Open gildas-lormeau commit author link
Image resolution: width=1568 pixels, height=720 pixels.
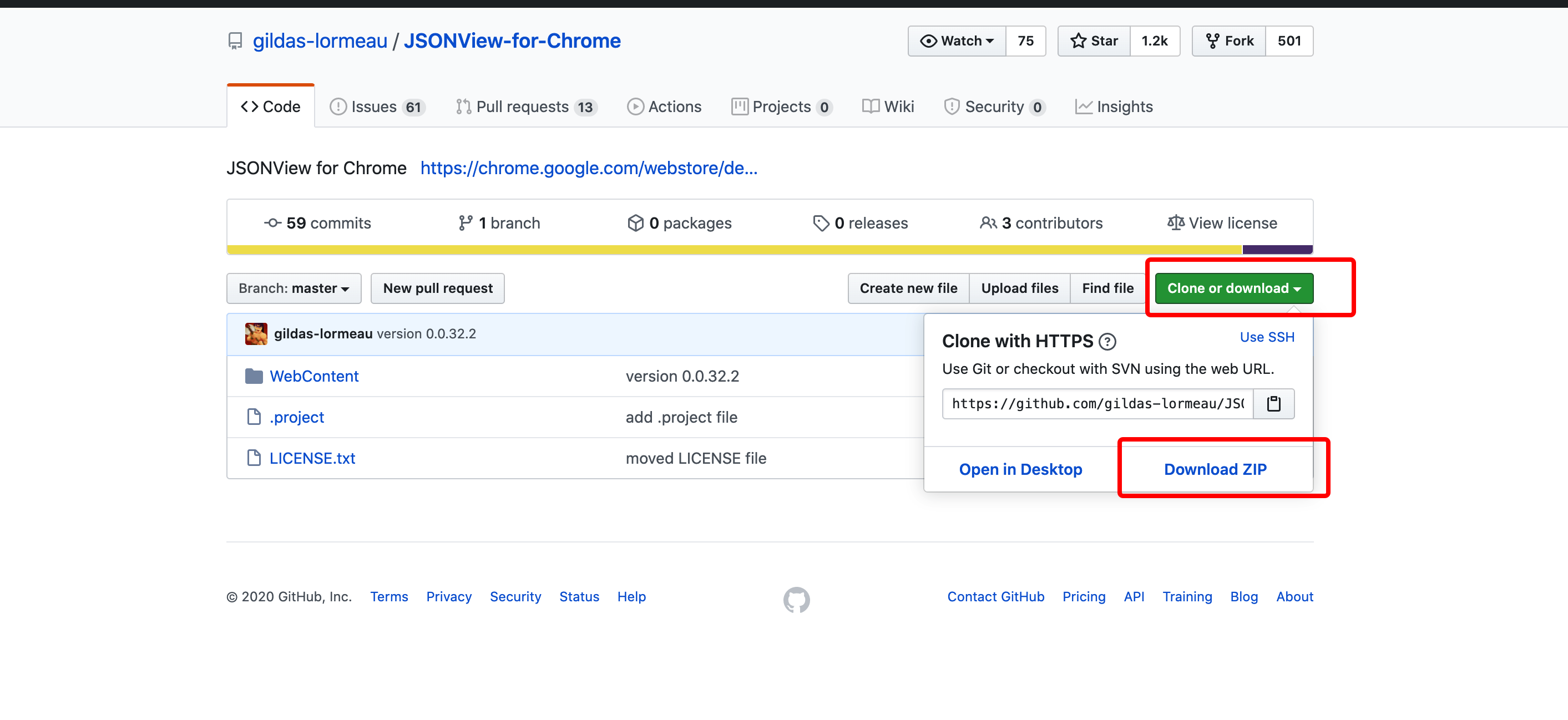point(323,333)
